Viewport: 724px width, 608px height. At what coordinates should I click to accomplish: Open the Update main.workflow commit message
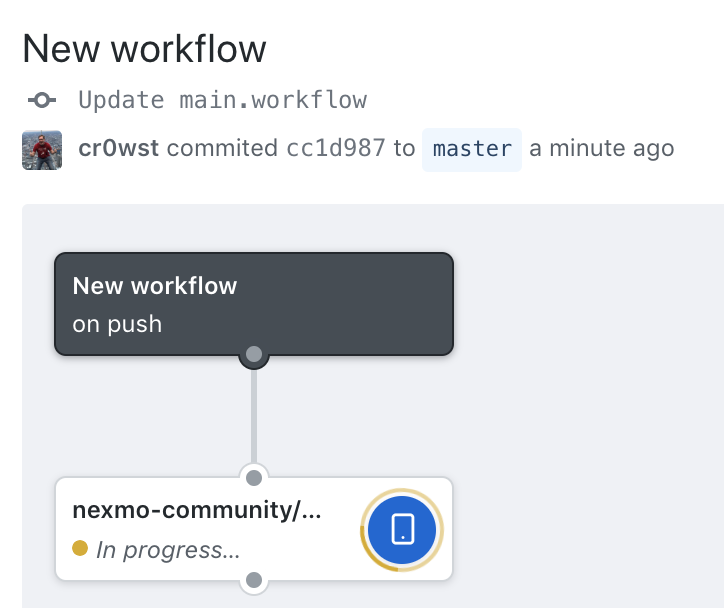coord(223,100)
